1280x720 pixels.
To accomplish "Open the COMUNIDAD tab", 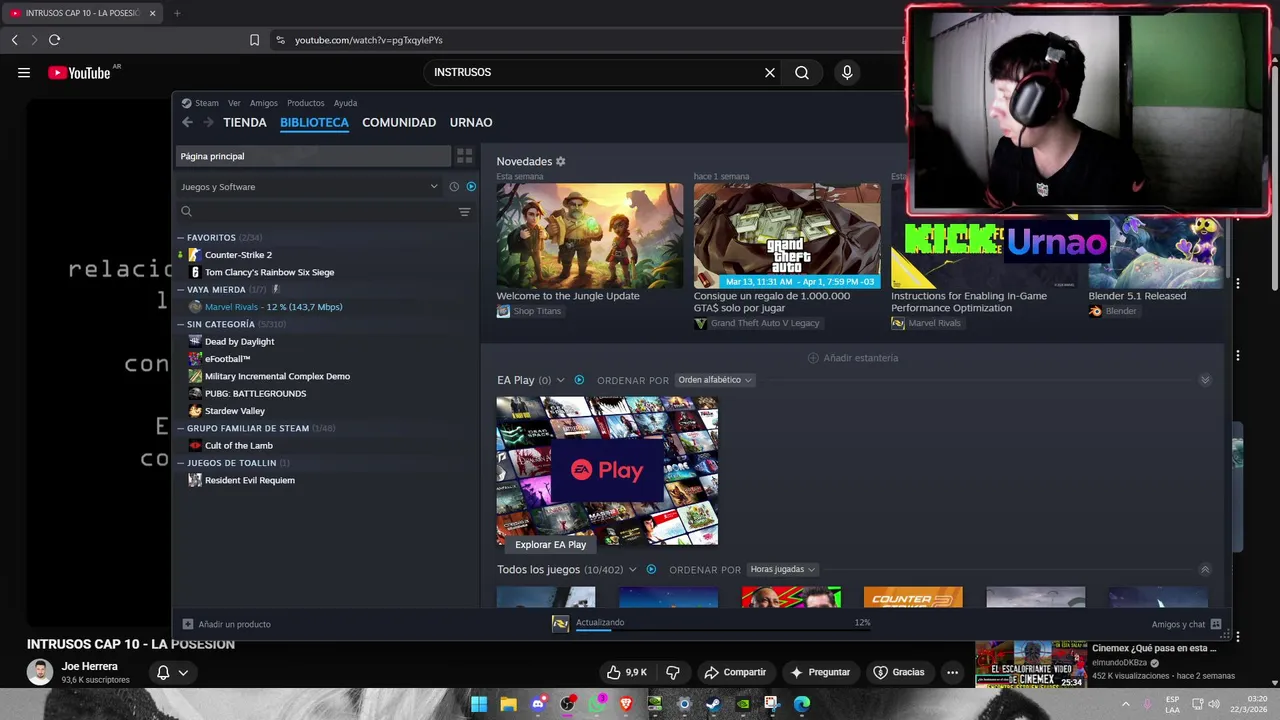I will point(399,122).
